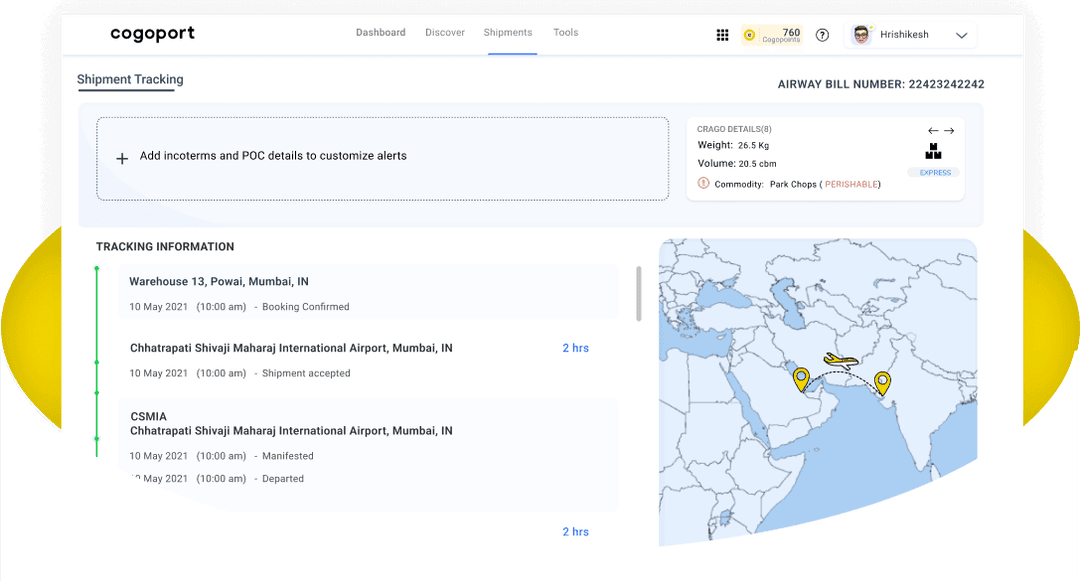This screenshot has height=581, width=1080.
Task: Go to next cargo detail using right arrow
Action: [x=949, y=131]
